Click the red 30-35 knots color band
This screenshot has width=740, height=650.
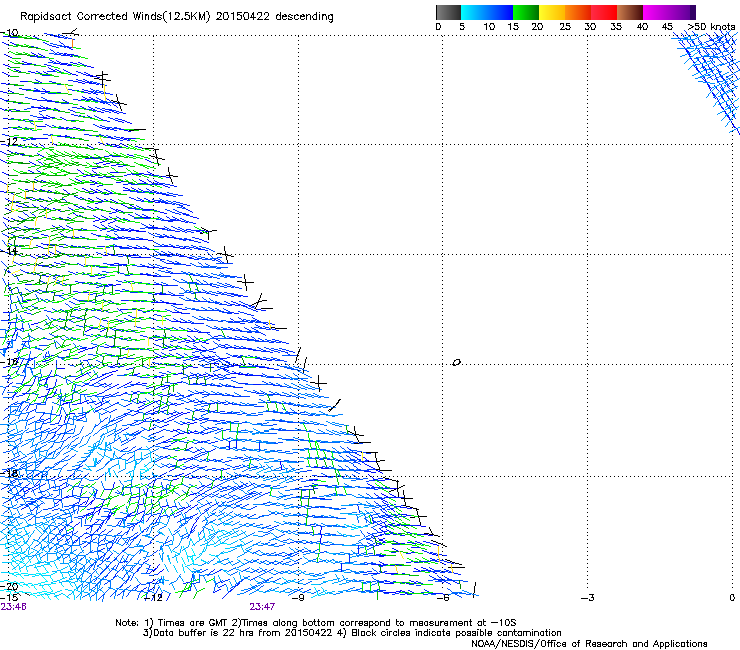tap(604, 12)
